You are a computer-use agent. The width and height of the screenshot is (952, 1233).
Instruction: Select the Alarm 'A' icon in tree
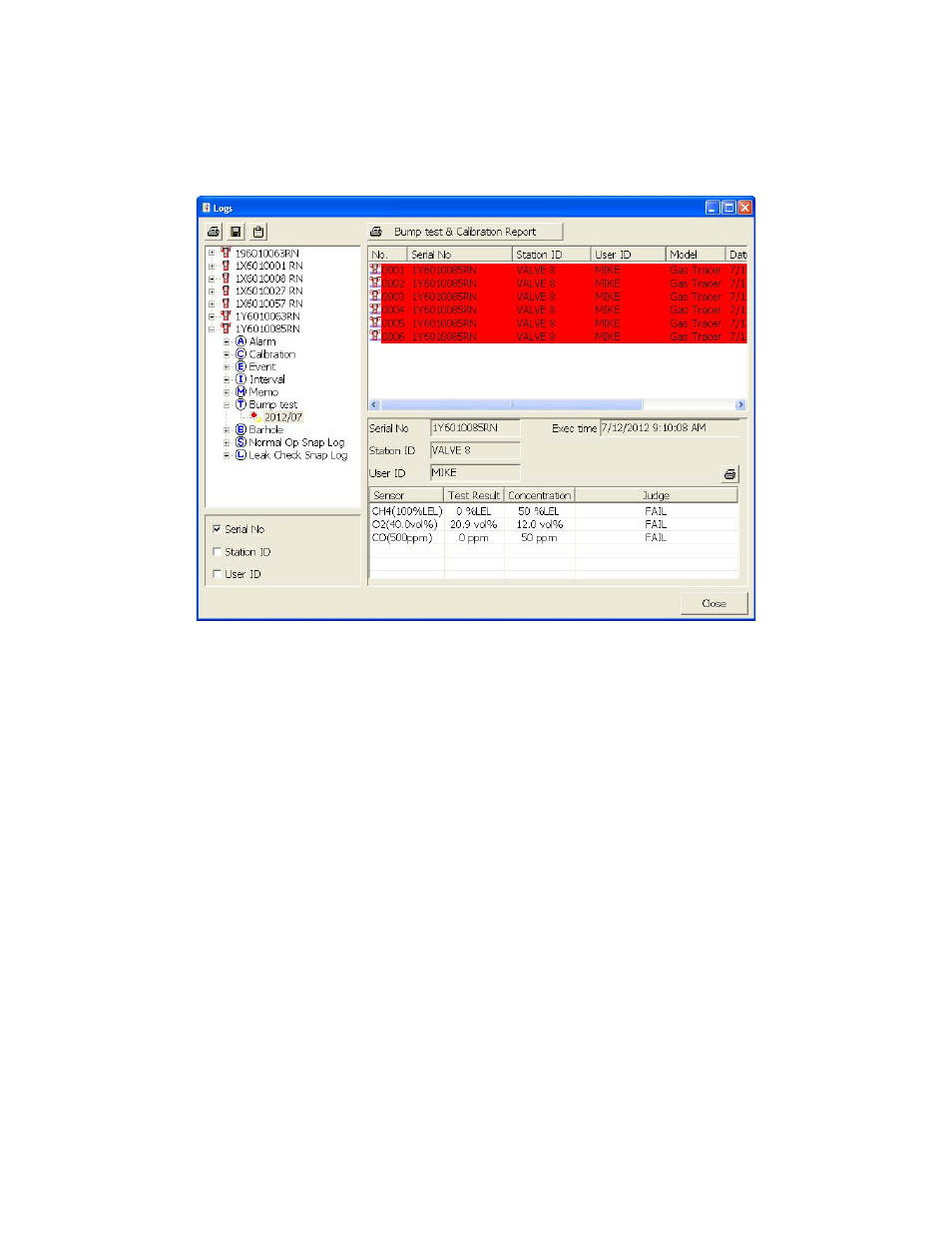click(x=240, y=341)
